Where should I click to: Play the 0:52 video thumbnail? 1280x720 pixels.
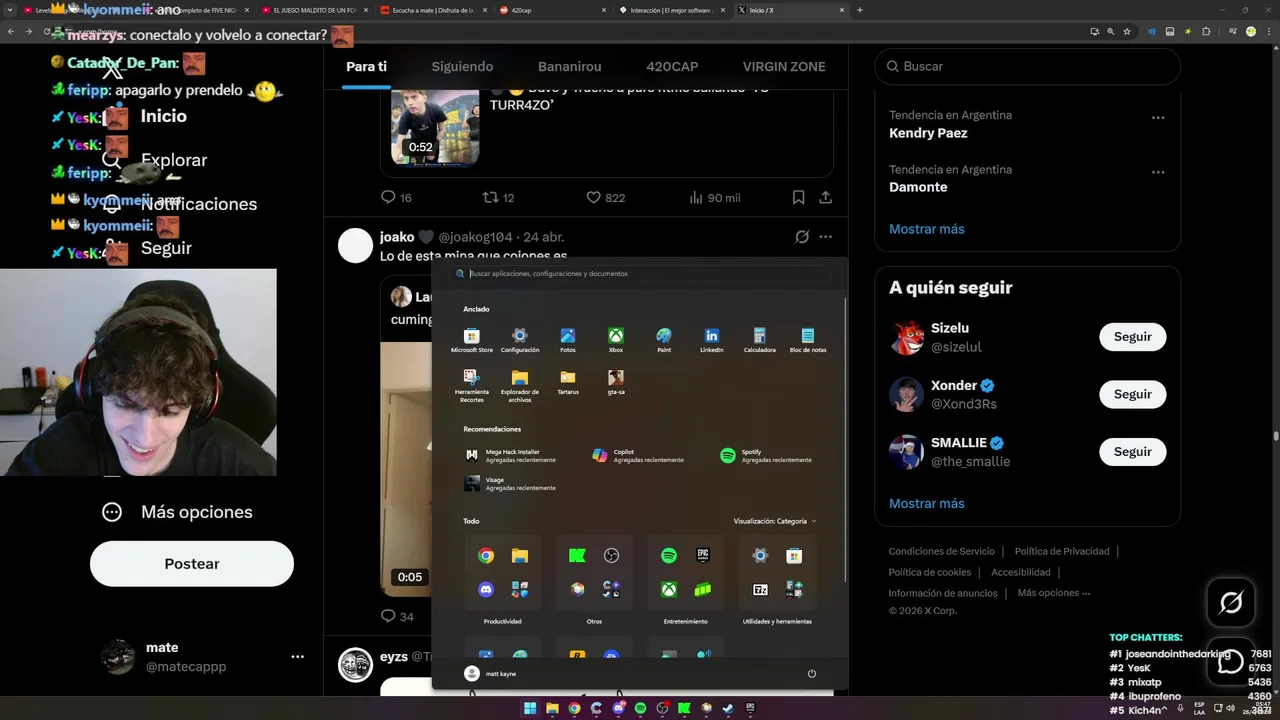[435, 127]
